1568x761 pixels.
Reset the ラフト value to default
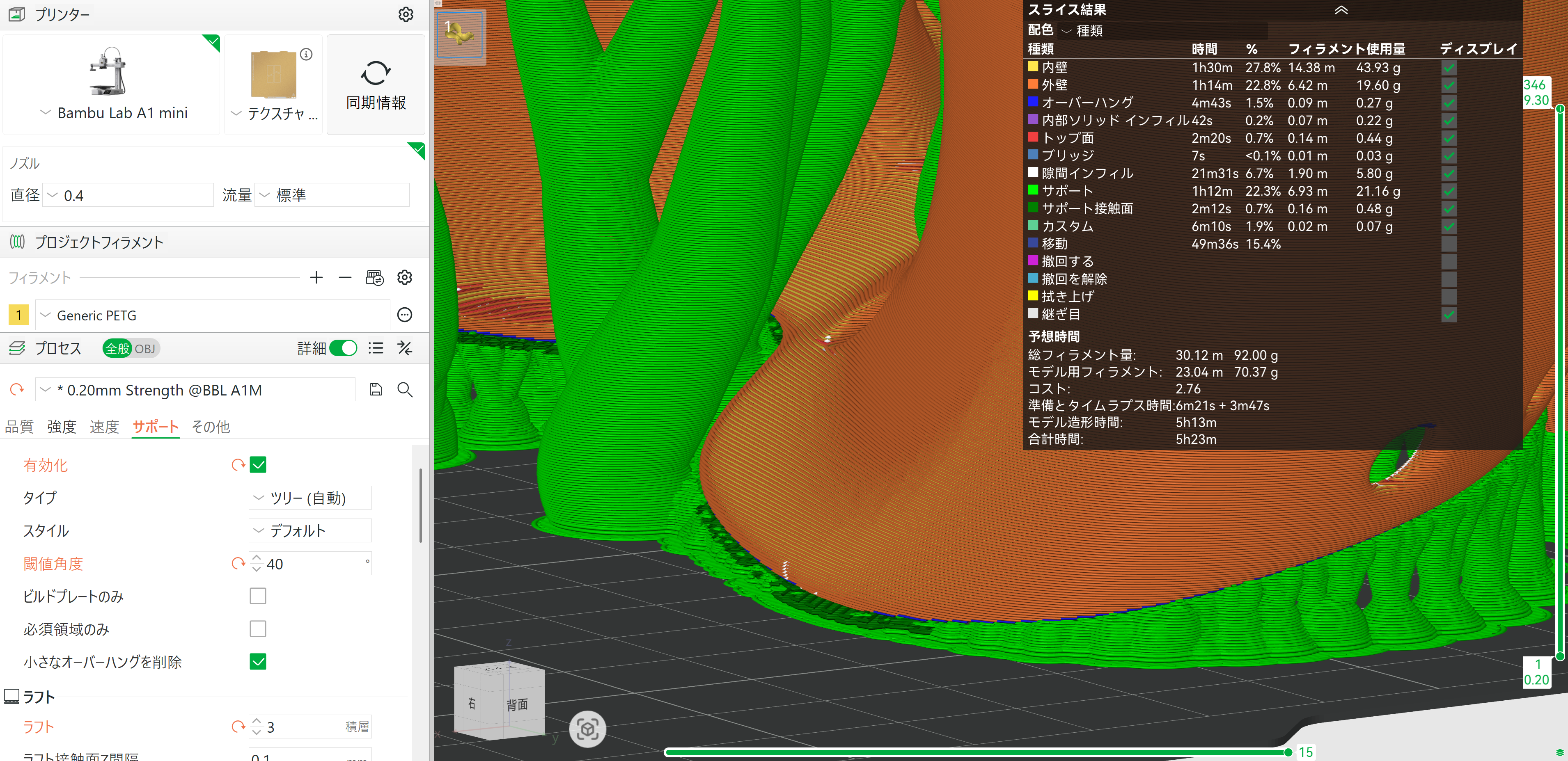[238, 727]
